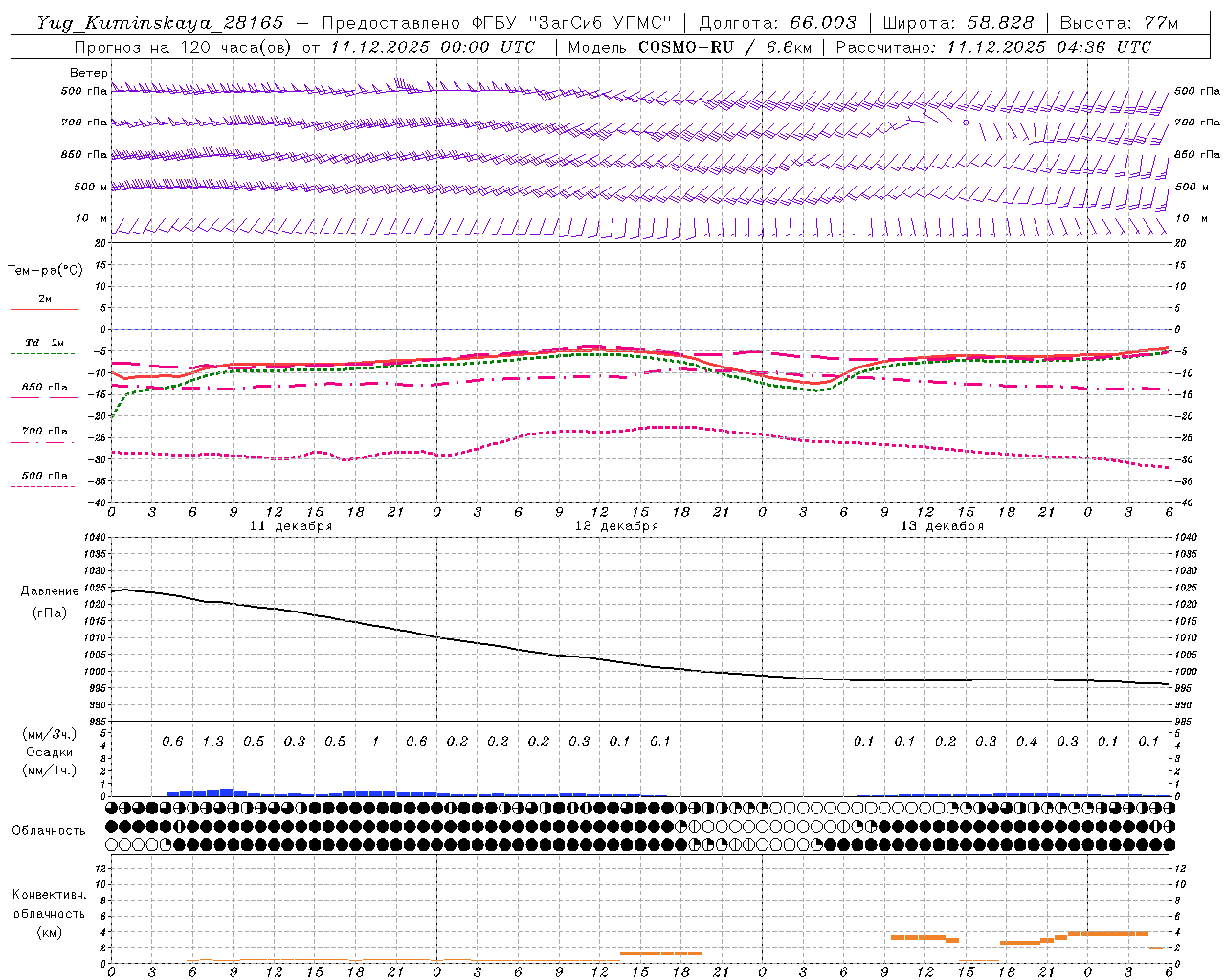
Task: Click the Осадки panel label
Action: 49,752
